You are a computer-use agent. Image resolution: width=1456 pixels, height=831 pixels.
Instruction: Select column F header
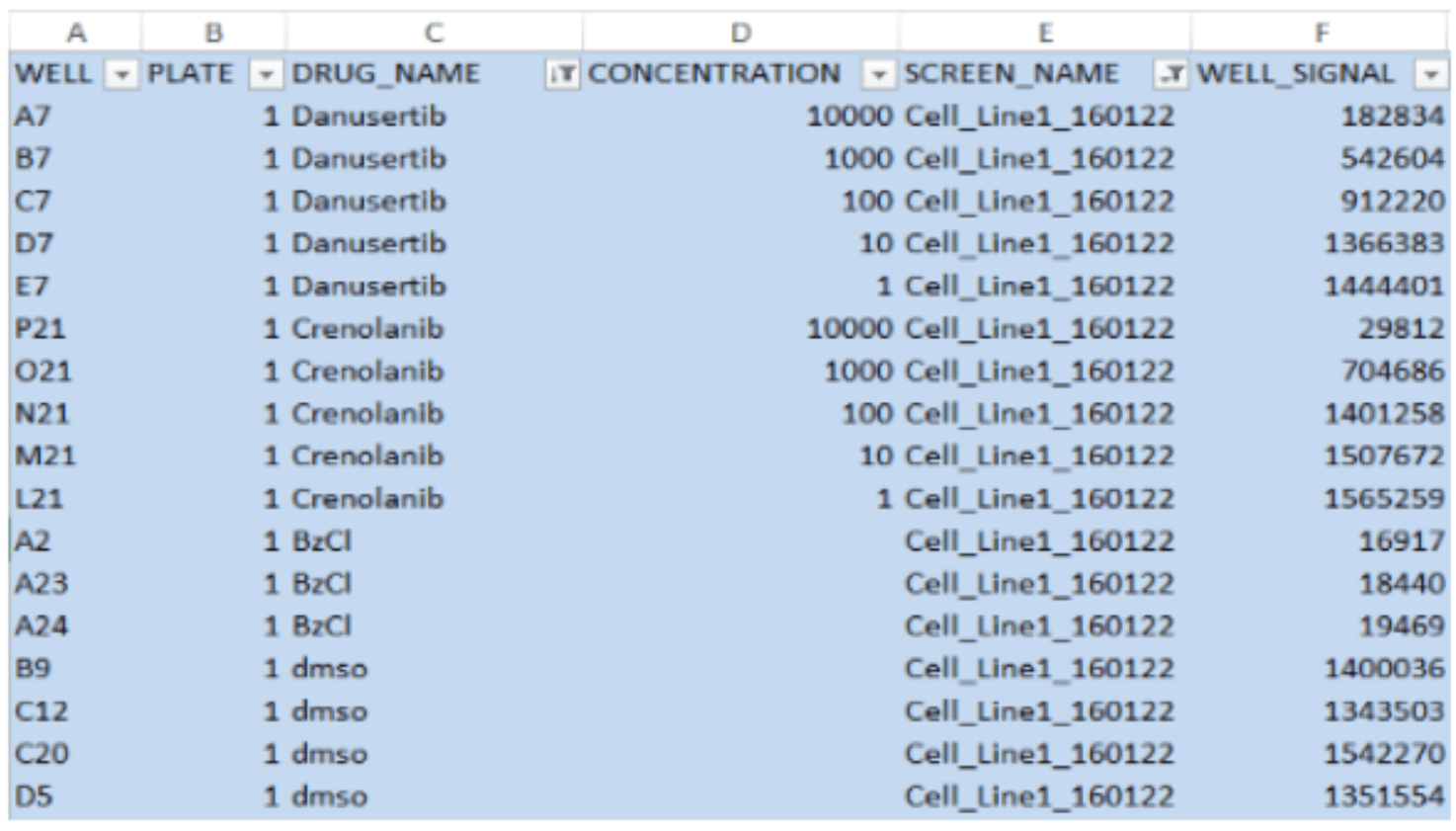[x=1320, y=33]
